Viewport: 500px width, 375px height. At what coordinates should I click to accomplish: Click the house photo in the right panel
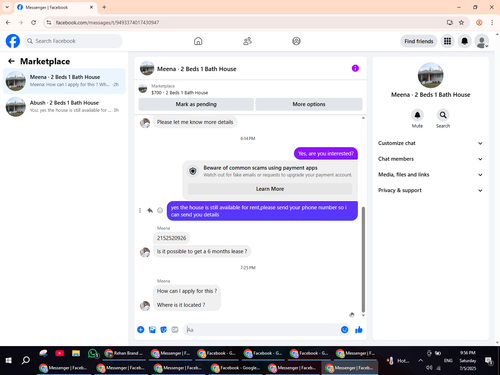(430, 75)
